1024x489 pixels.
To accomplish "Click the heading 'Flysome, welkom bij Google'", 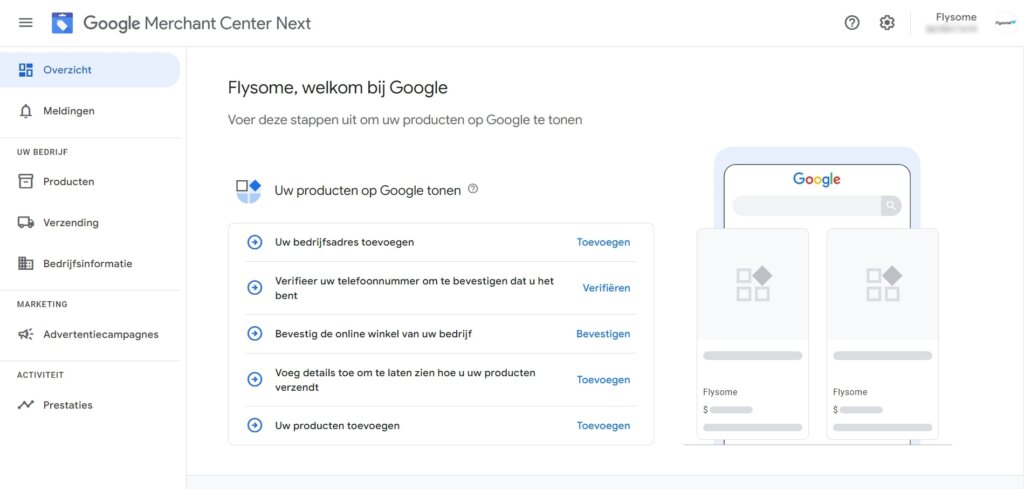I will [x=338, y=87].
